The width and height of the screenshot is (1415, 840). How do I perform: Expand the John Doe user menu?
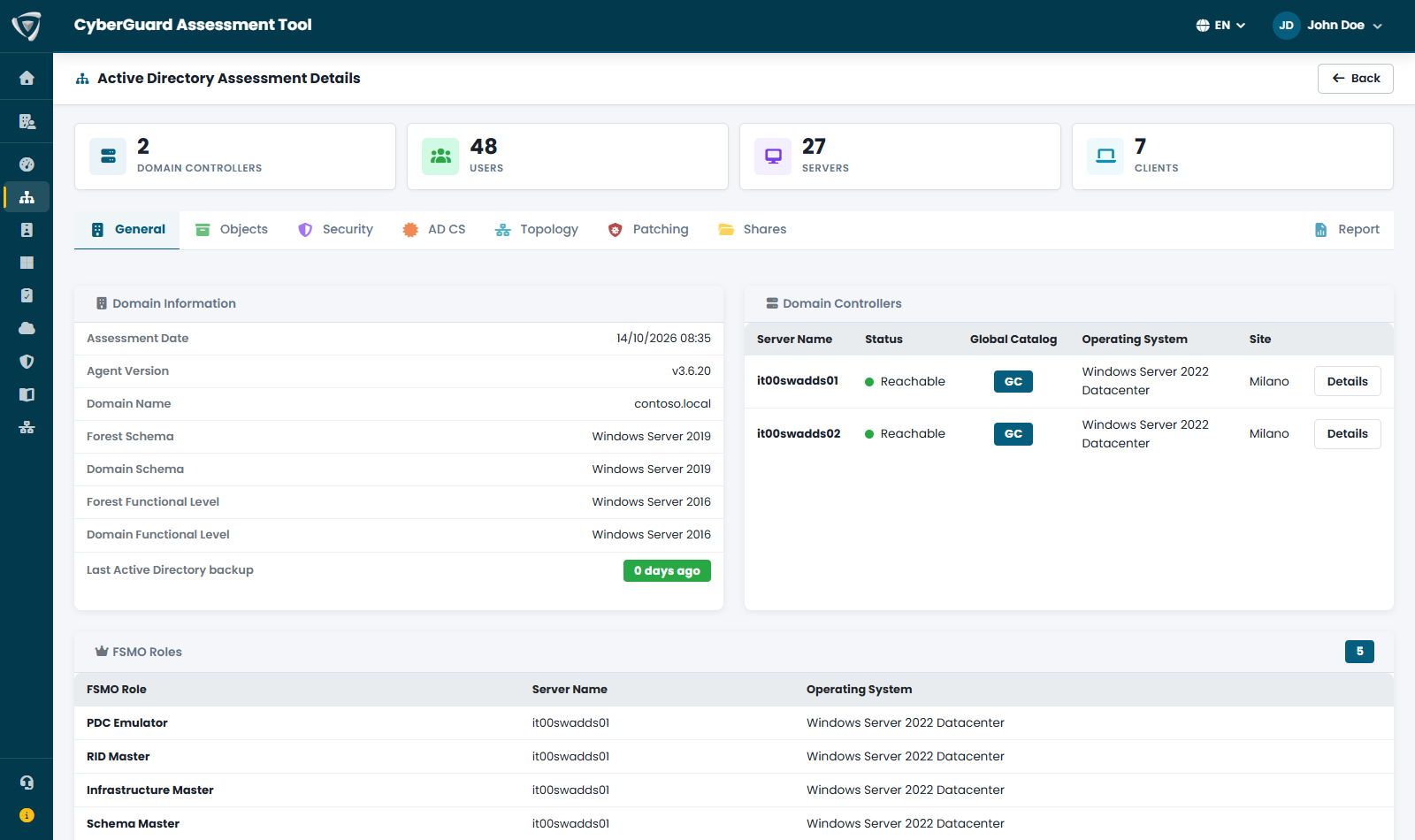click(x=1327, y=26)
